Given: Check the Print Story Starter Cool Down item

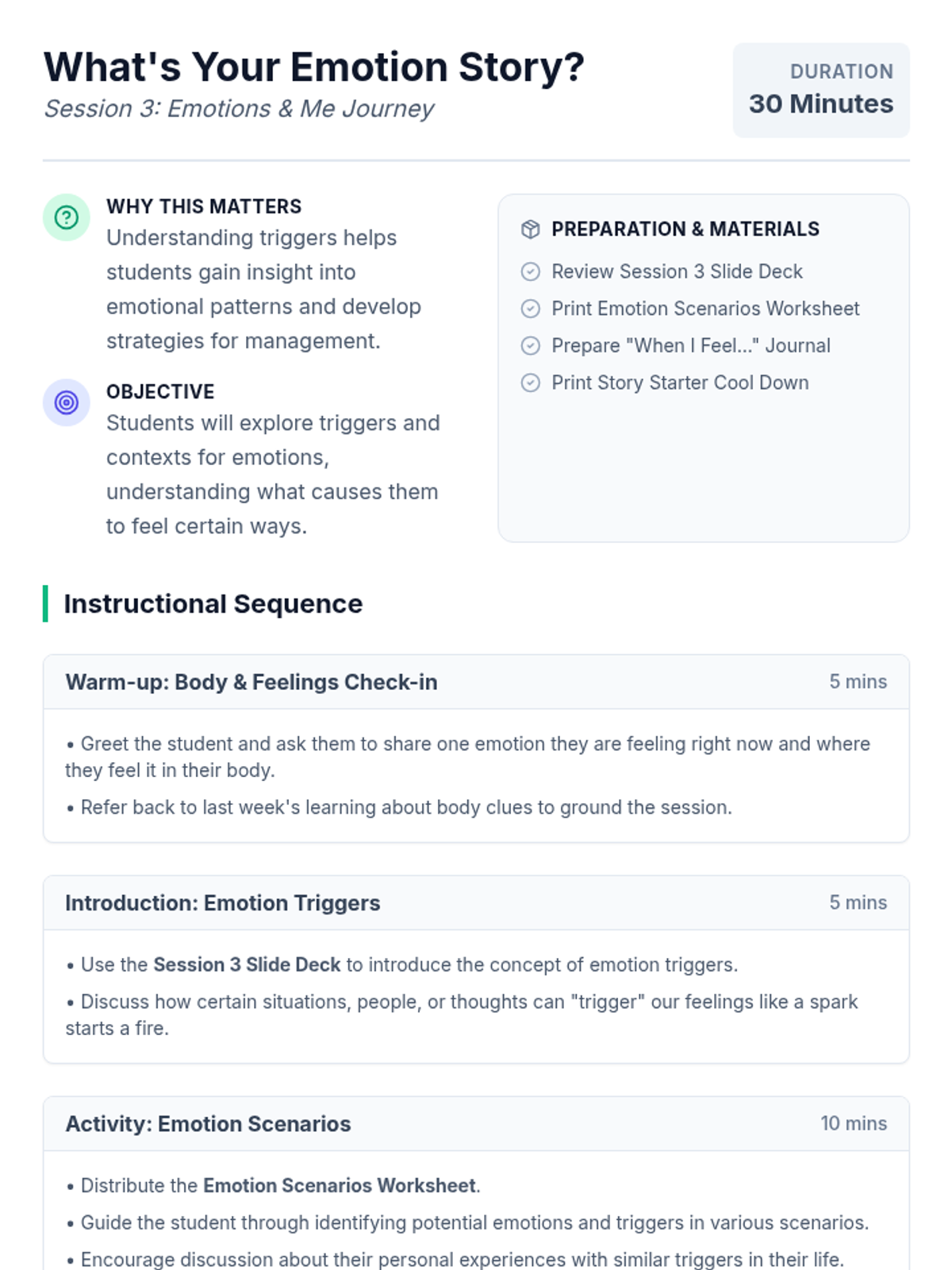Looking at the screenshot, I should 530,383.
